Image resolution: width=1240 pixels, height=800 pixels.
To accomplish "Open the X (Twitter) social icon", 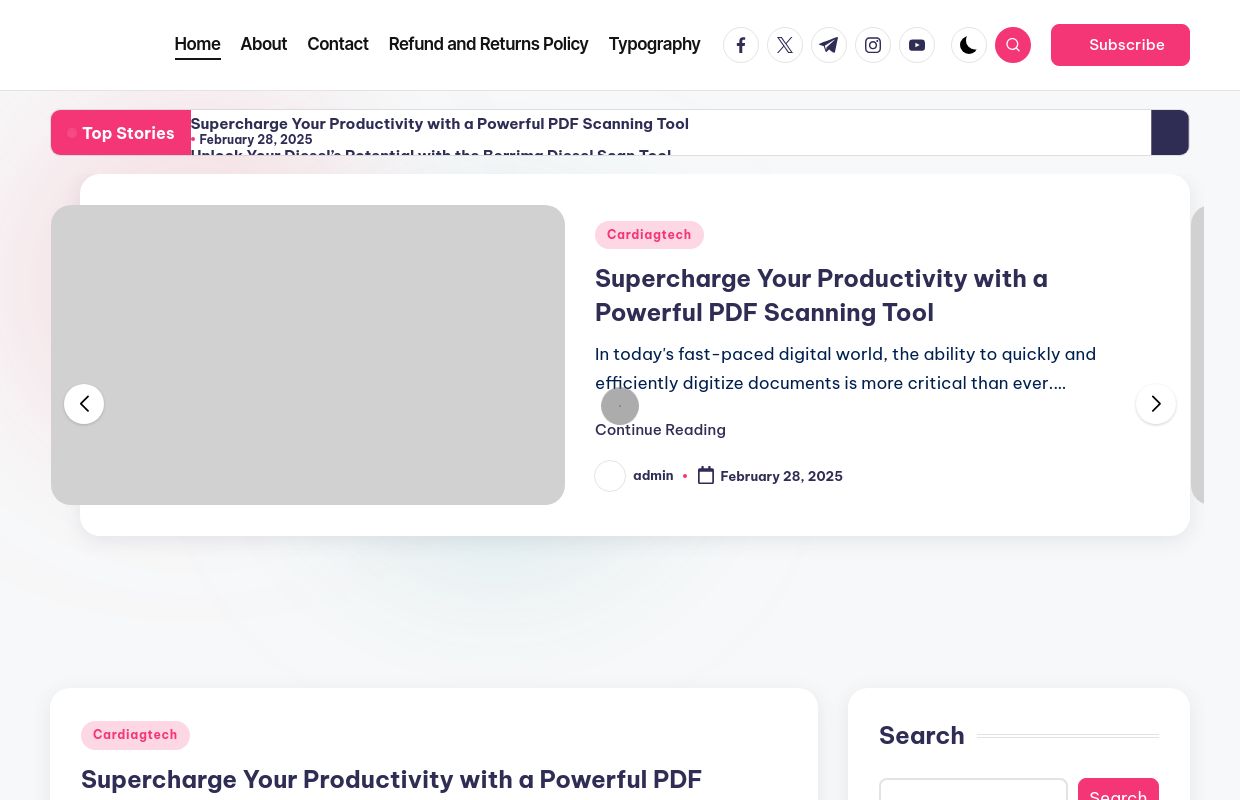I will (785, 45).
